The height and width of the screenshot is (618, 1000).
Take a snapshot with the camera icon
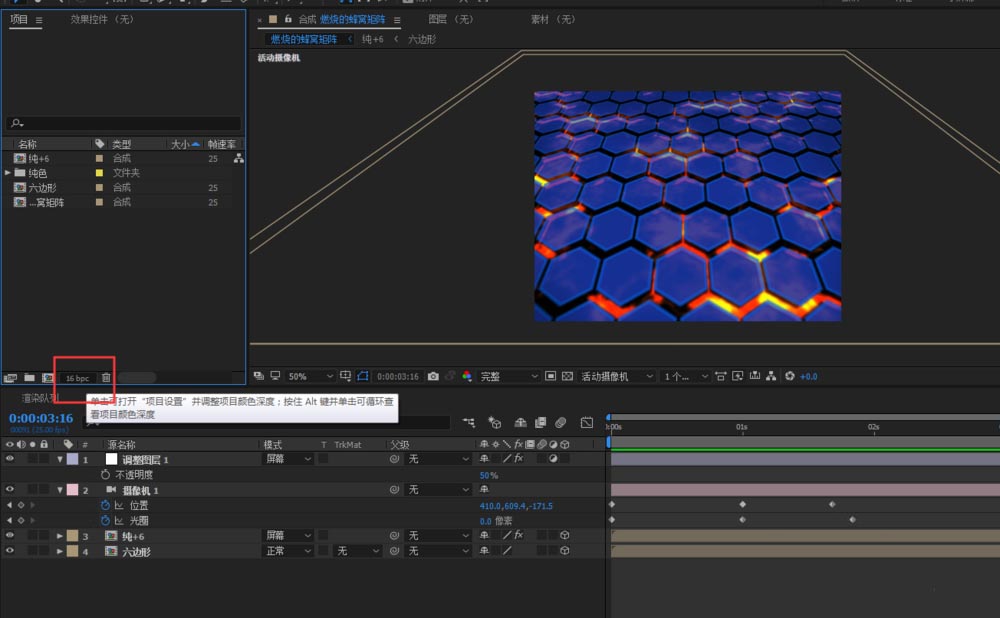tap(433, 376)
